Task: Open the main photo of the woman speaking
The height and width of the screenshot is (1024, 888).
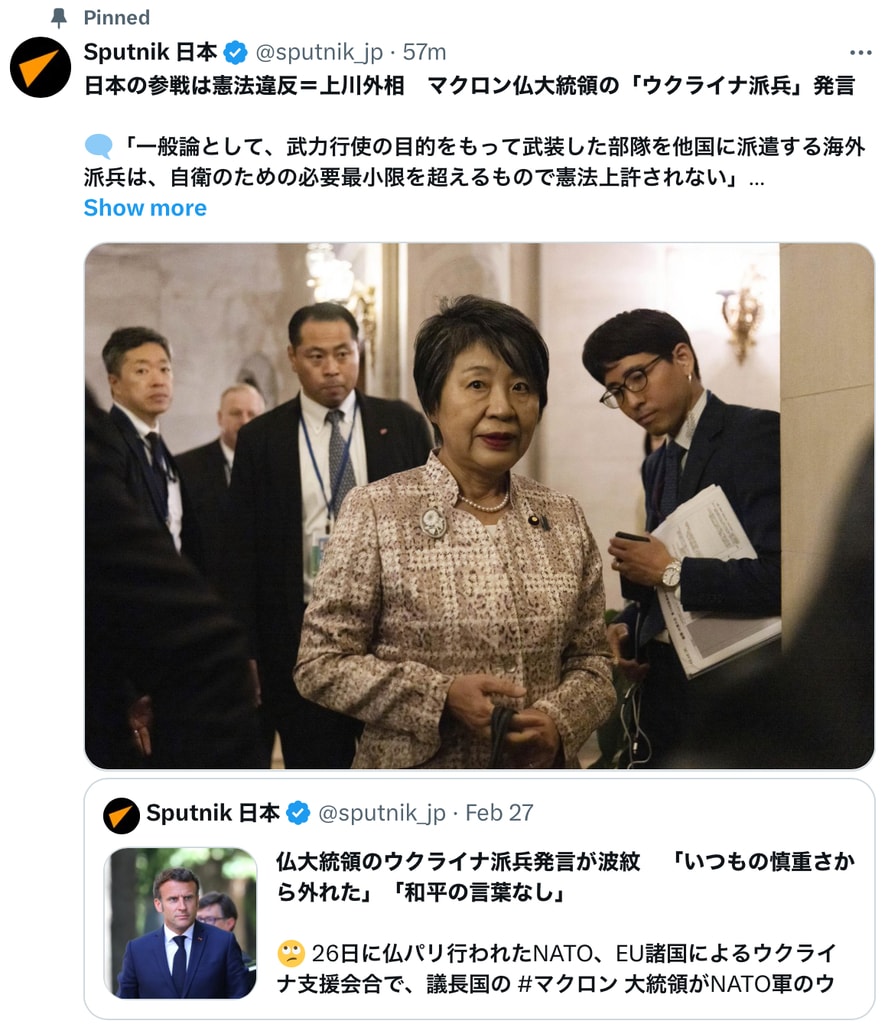Action: (x=479, y=506)
